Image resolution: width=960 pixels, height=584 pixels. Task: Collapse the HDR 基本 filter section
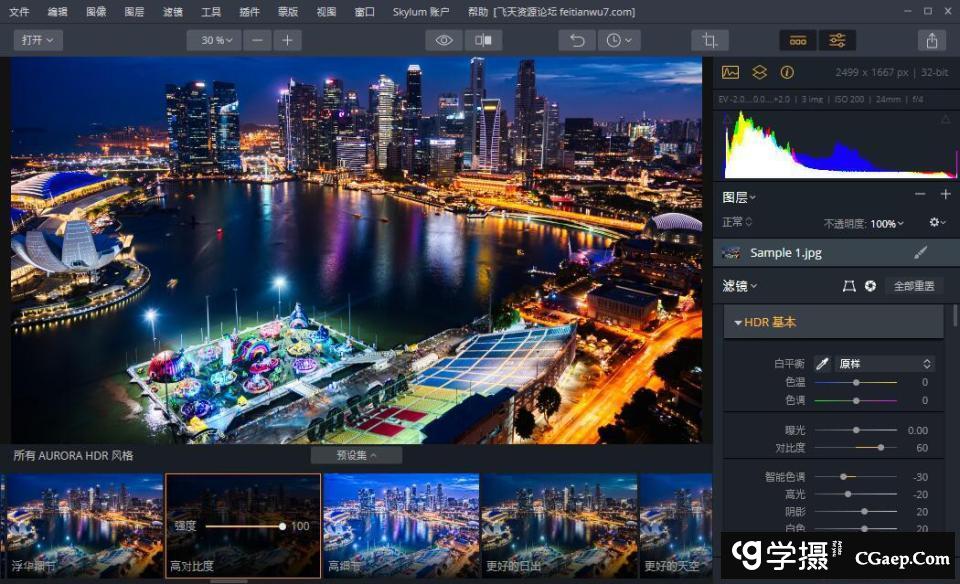click(x=738, y=323)
